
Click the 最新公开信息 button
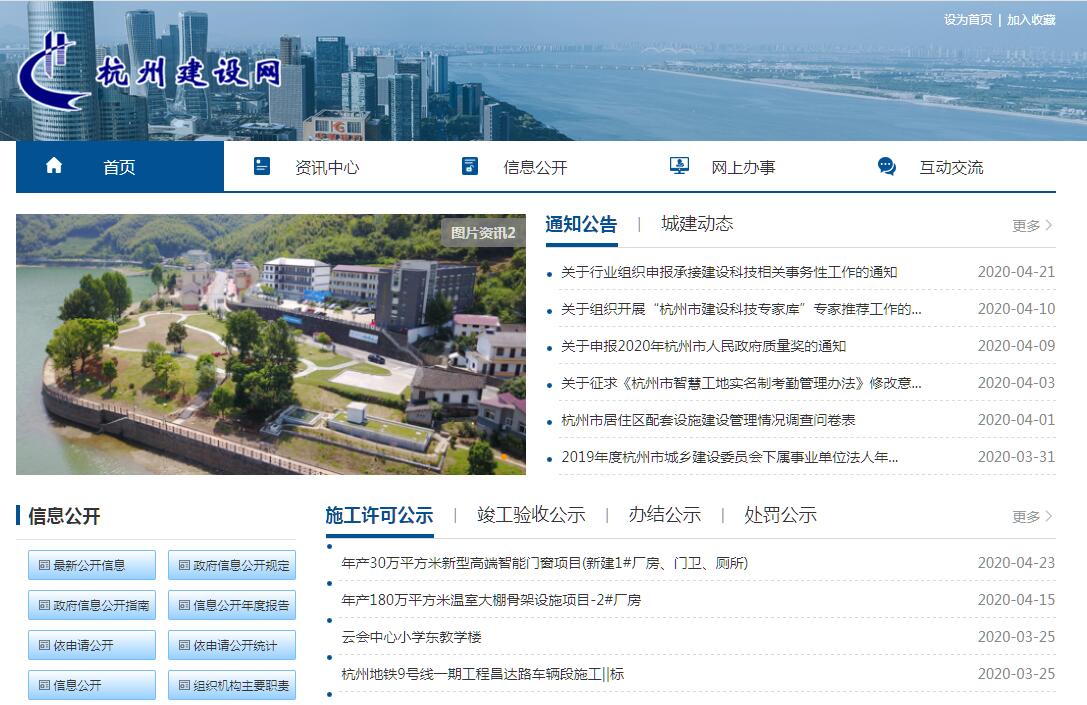pyautogui.click(x=92, y=565)
